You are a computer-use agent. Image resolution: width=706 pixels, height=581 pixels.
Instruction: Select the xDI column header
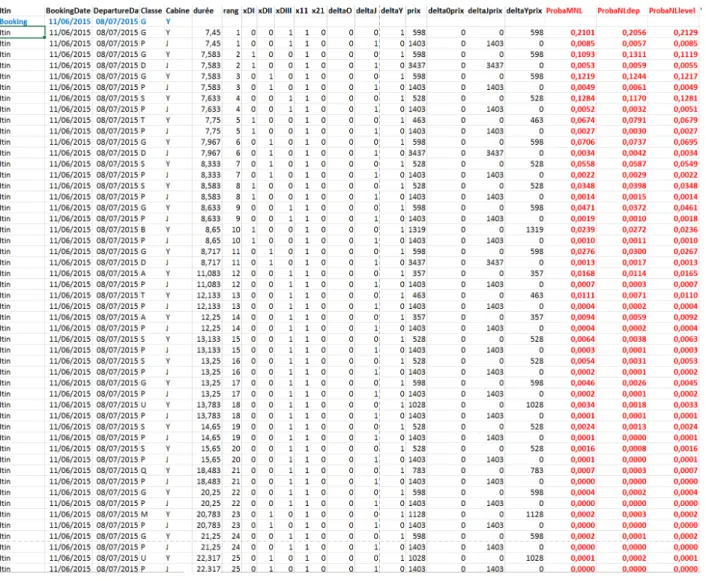[x=249, y=10]
